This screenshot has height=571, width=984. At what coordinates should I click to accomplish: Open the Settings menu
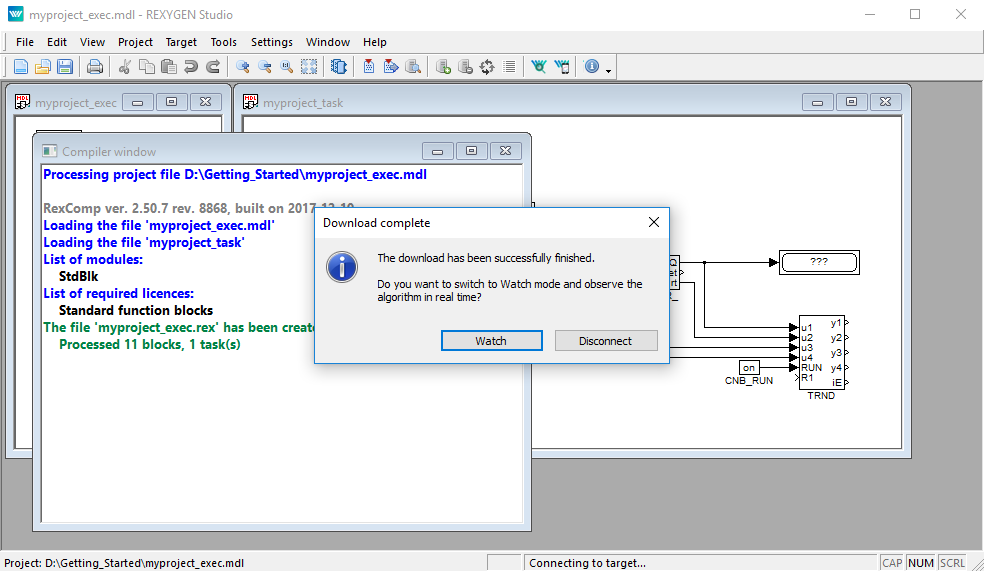tap(272, 42)
